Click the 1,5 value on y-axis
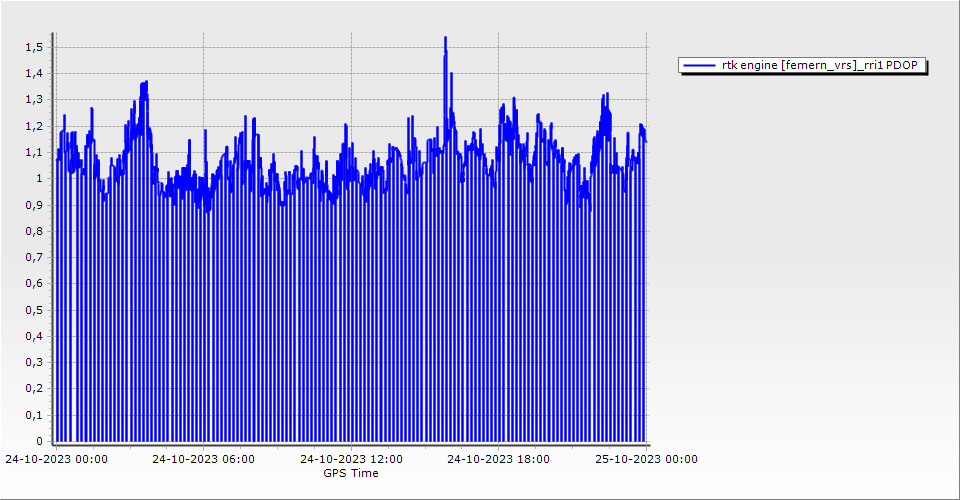960x500 pixels. click(x=34, y=47)
